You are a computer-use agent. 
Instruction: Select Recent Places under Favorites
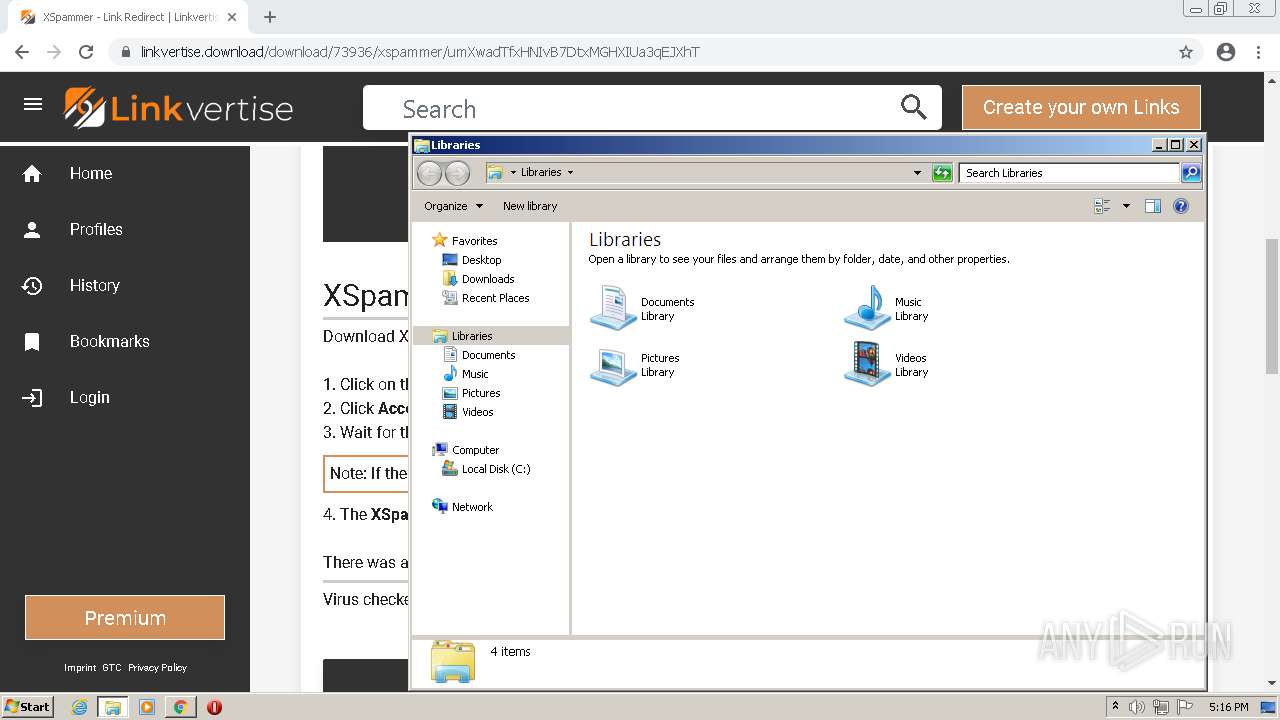coord(495,298)
